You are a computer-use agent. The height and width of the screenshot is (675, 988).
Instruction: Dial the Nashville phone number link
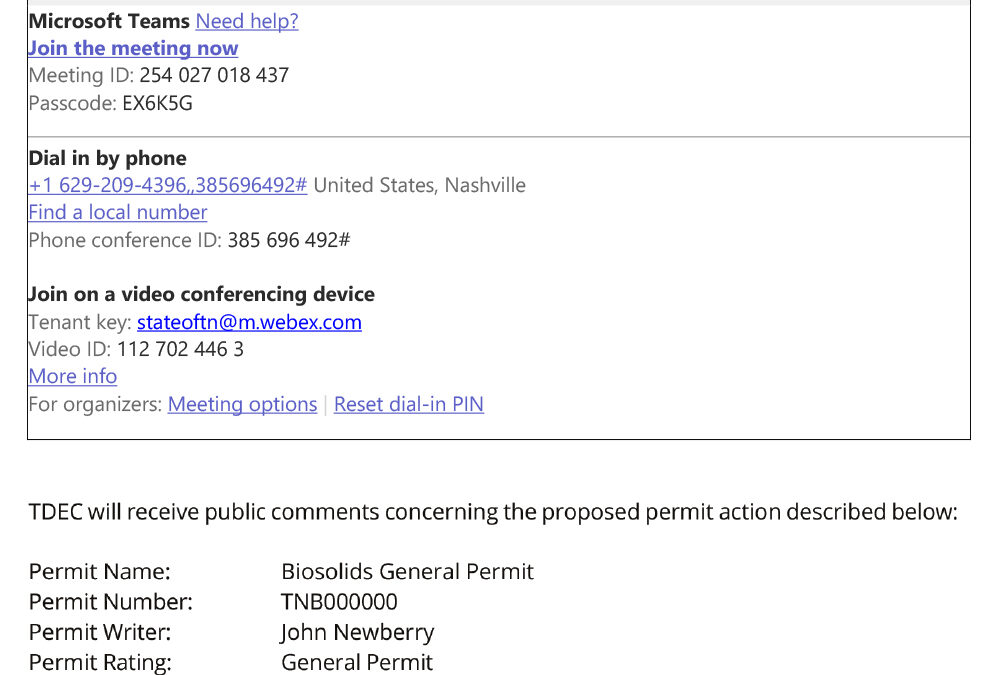168,185
